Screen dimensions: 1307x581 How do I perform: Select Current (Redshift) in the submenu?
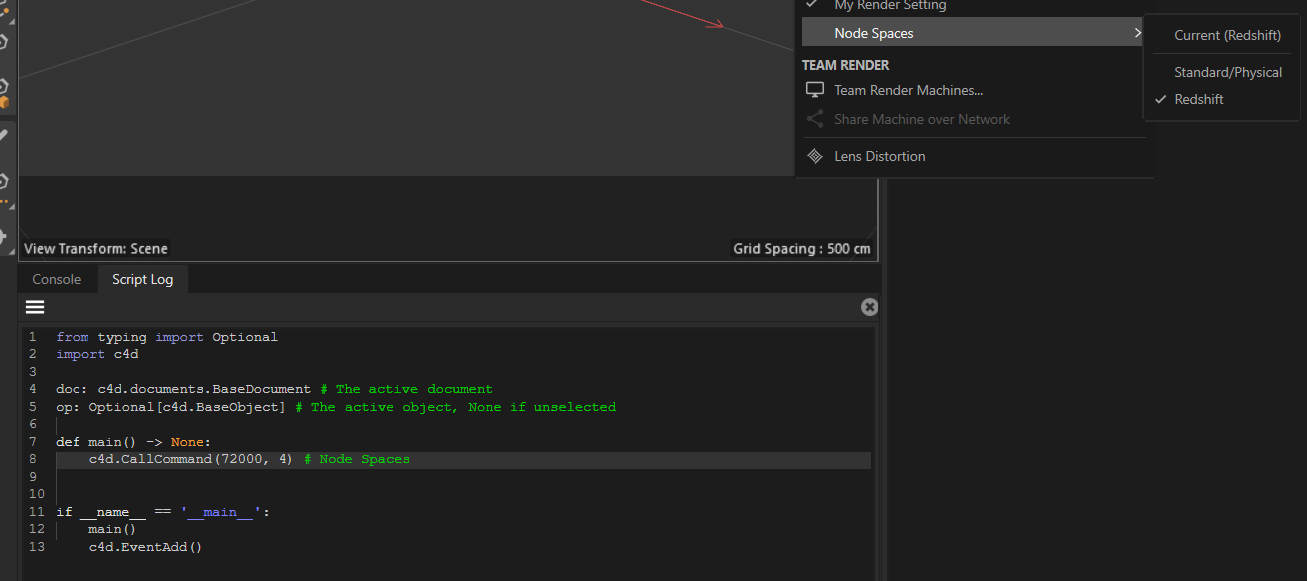pyautogui.click(x=1227, y=35)
